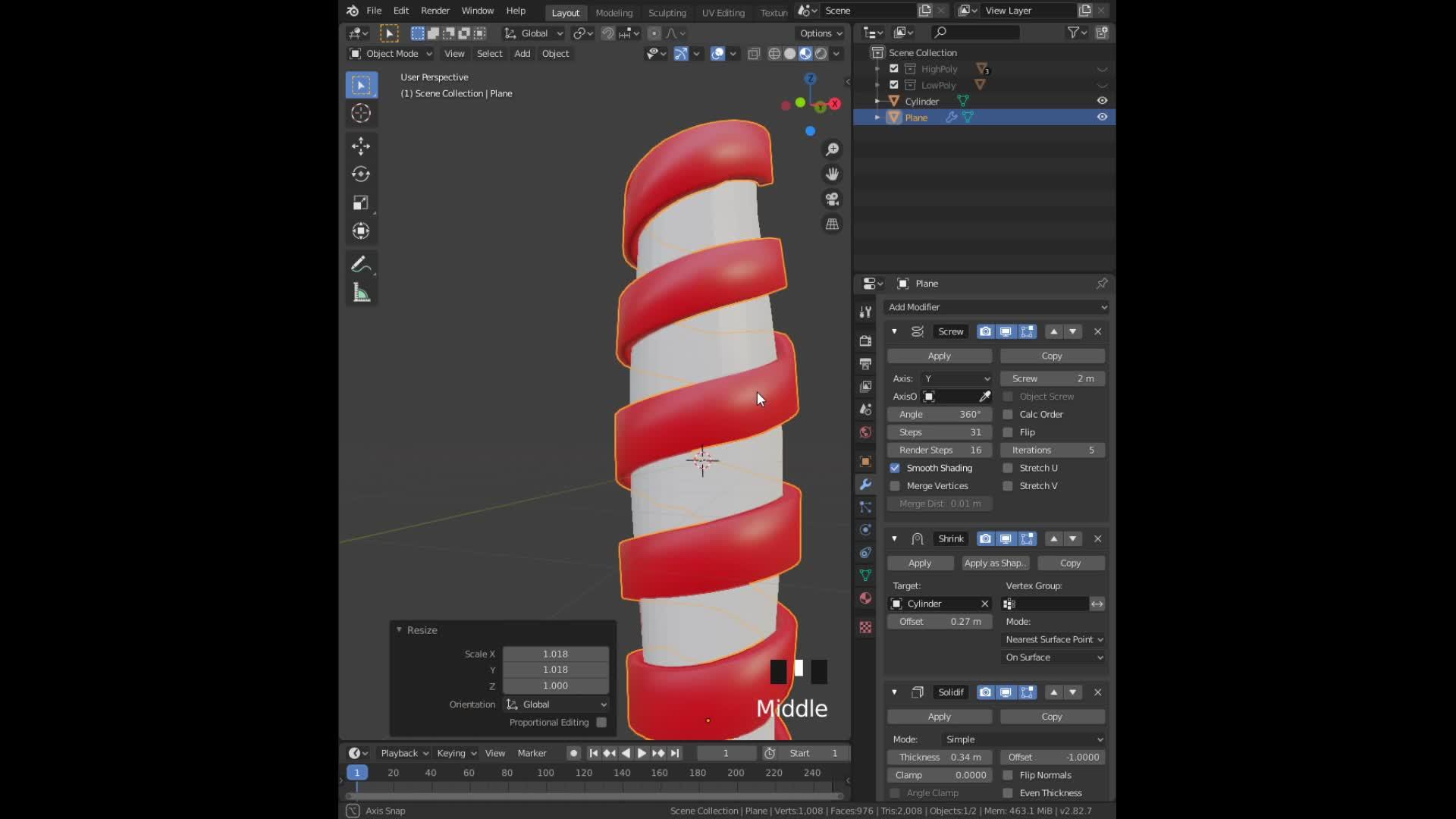Select the Rotate tool
Viewport: 1456px width, 819px height.
point(361,174)
